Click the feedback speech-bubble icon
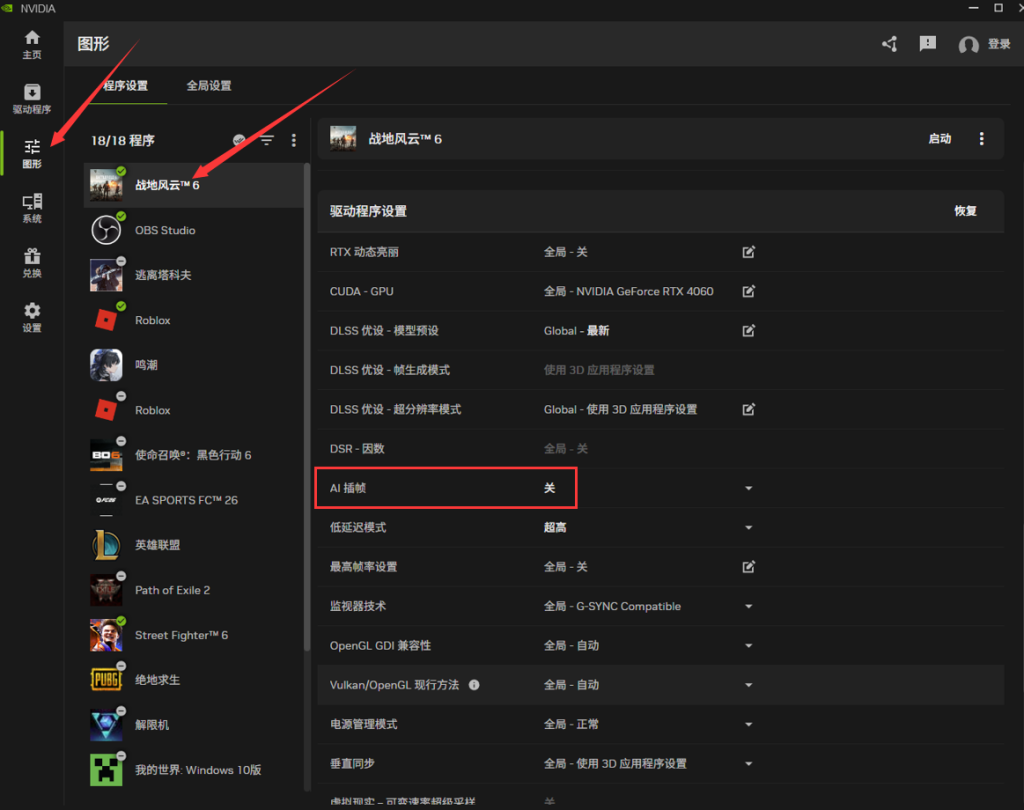This screenshot has height=810, width=1024. coord(928,44)
